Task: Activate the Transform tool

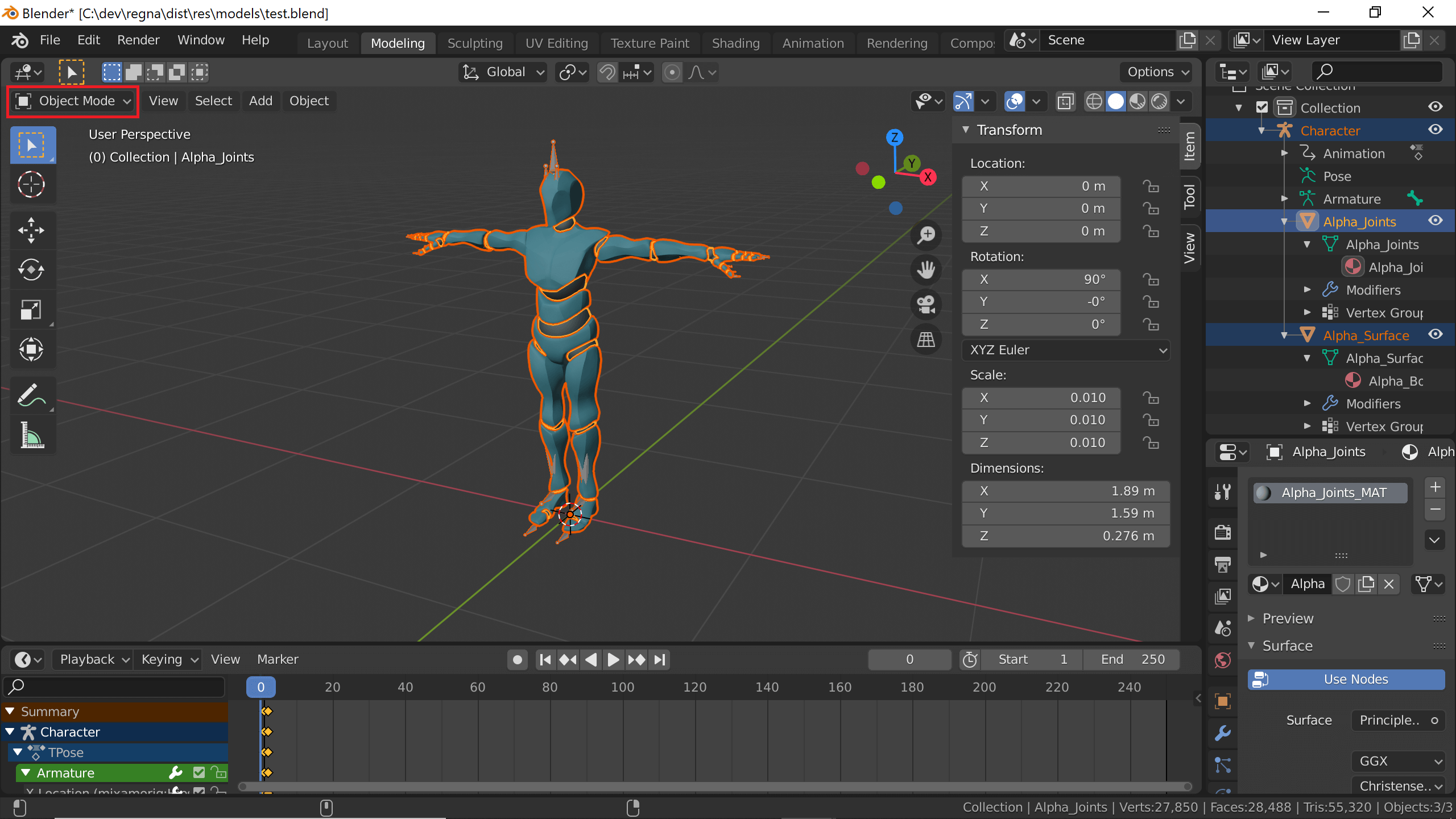Action: (x=32, y=350)
